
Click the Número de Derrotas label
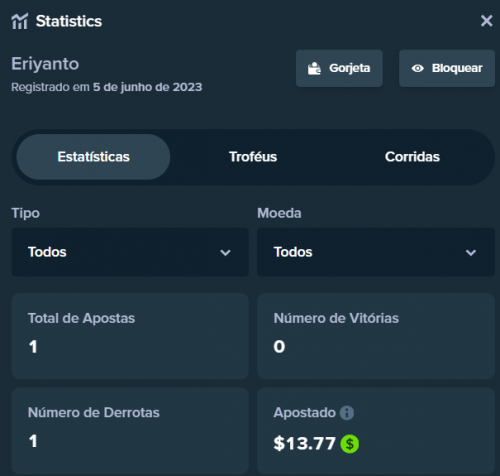(x=94, y=413)
